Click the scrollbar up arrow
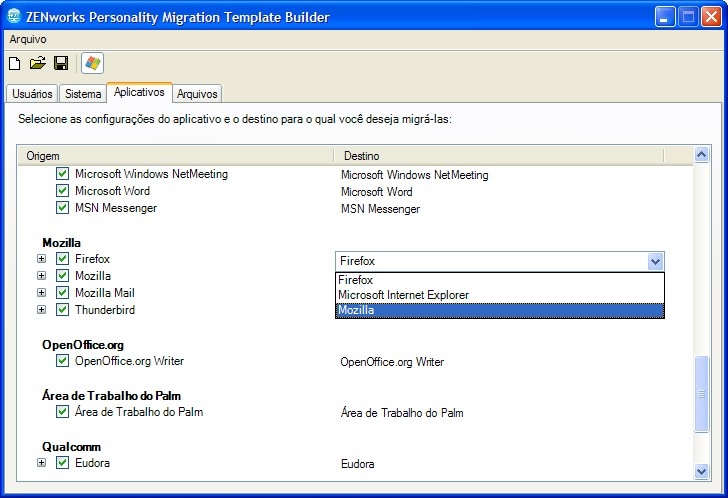This screenshot has width=728, height=498. 701,155
